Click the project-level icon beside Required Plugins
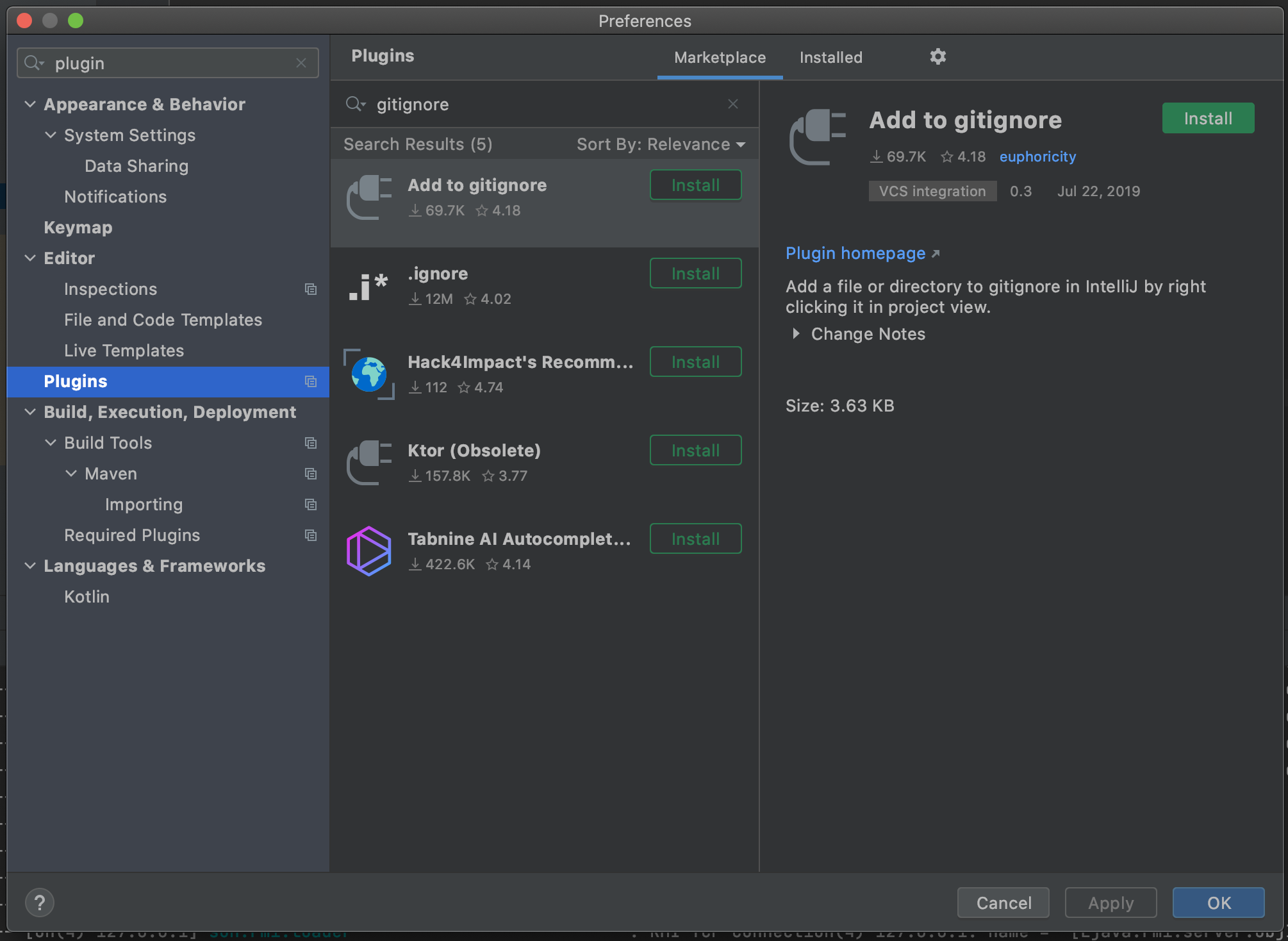This screenshot has width=1288, height=941. click(311, 535)
